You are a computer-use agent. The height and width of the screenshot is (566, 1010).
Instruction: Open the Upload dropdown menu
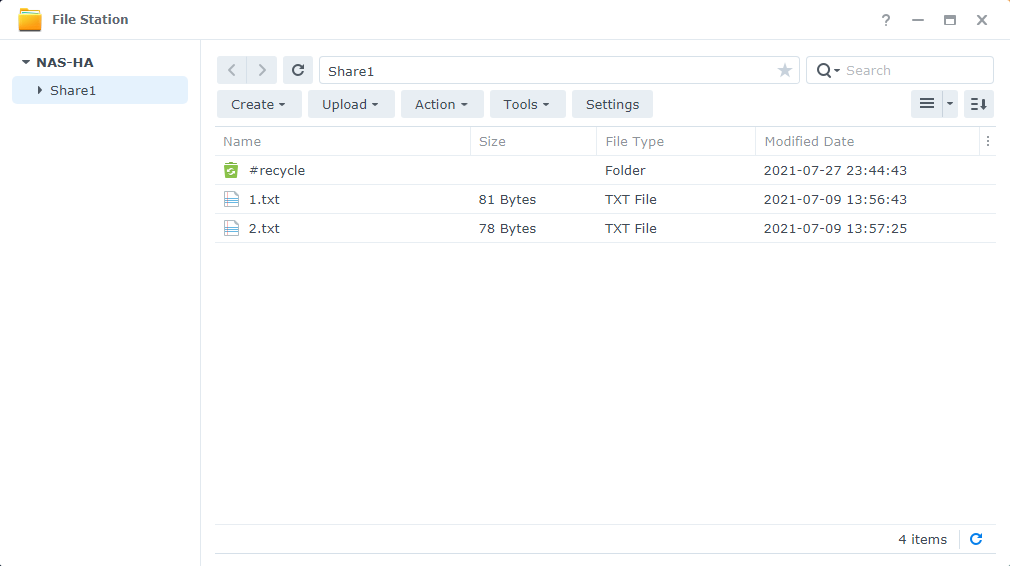[350, 104]
